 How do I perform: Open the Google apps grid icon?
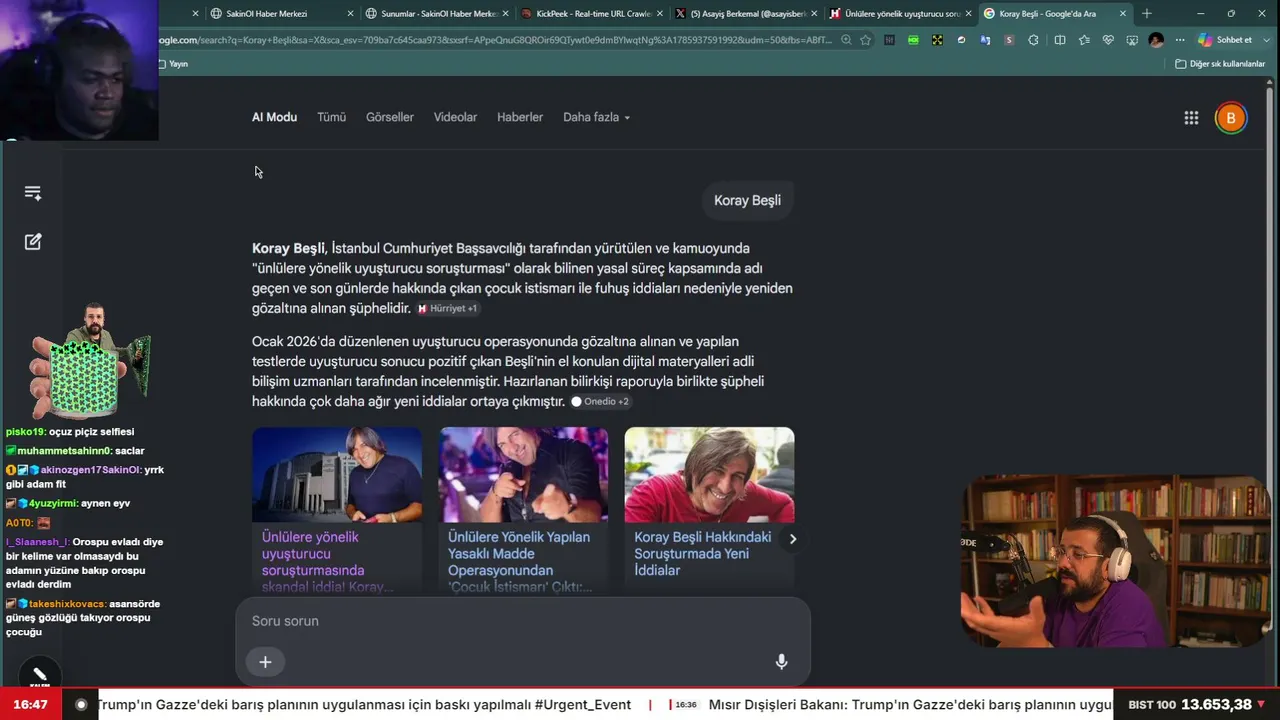[1191, 118]
